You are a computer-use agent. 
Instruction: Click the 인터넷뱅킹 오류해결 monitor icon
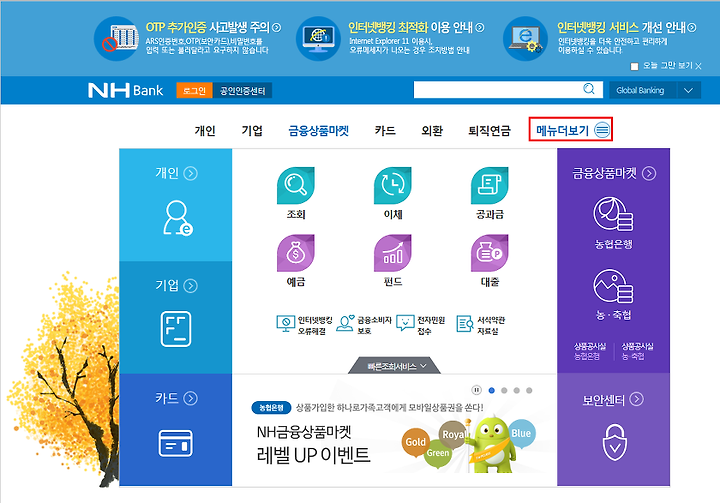coord(286,323)
